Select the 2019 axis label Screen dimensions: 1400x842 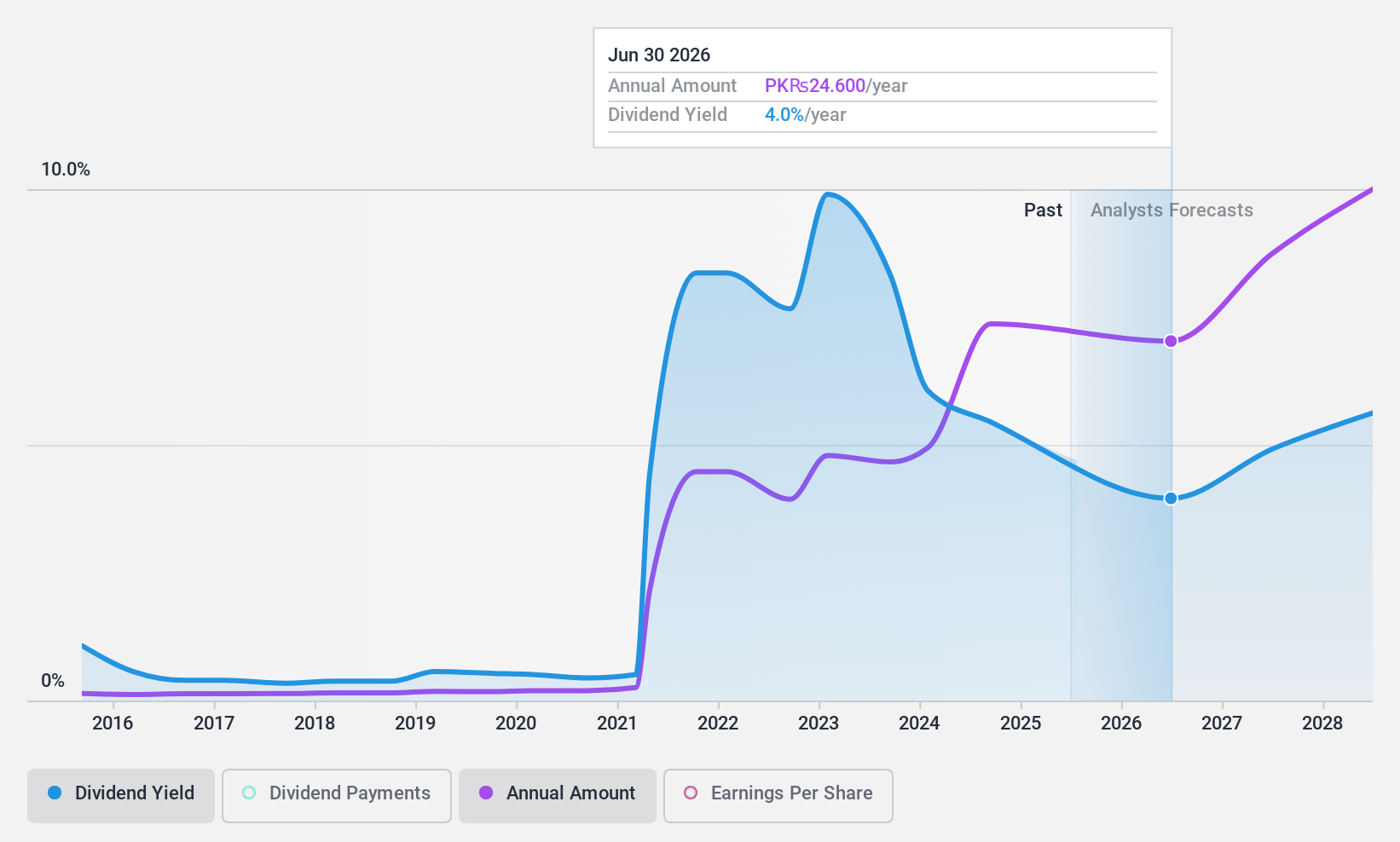(x=415, y=724)
